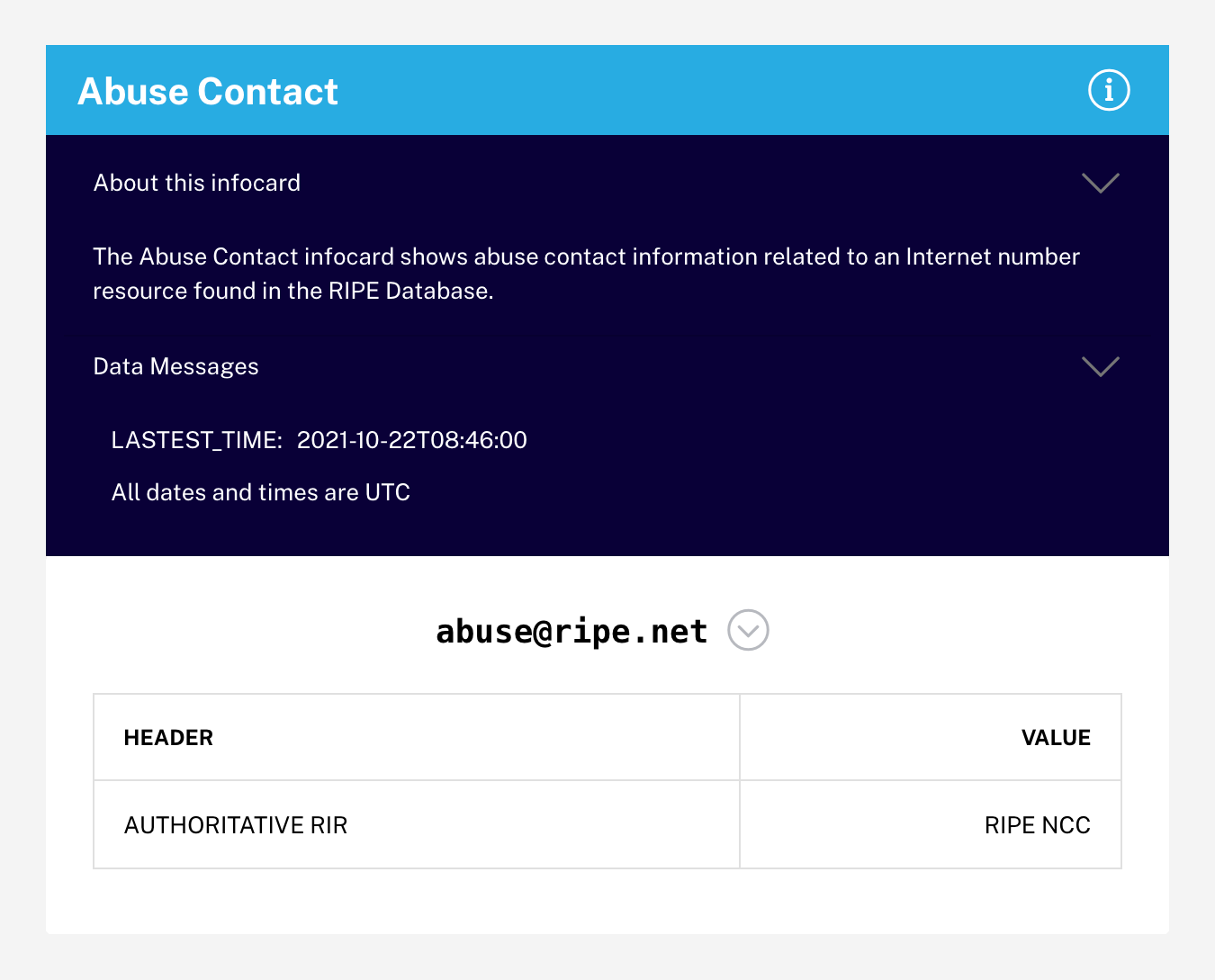Select the Data Messages label
The width and height of the screenshot is (1215, 980).
pos(176,366)
